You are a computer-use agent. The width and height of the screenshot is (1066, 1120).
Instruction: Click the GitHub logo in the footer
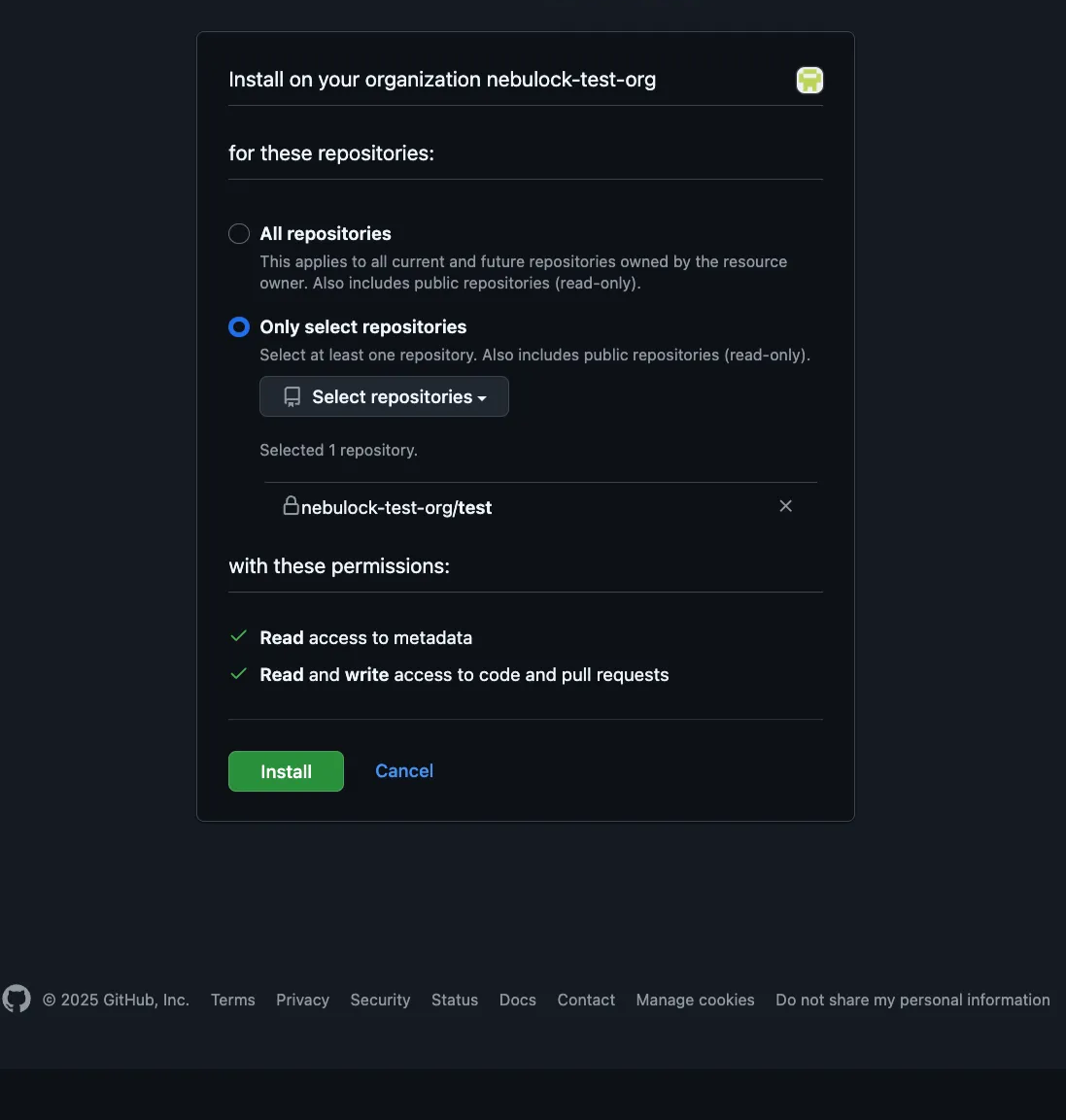(x=17, y=999)
